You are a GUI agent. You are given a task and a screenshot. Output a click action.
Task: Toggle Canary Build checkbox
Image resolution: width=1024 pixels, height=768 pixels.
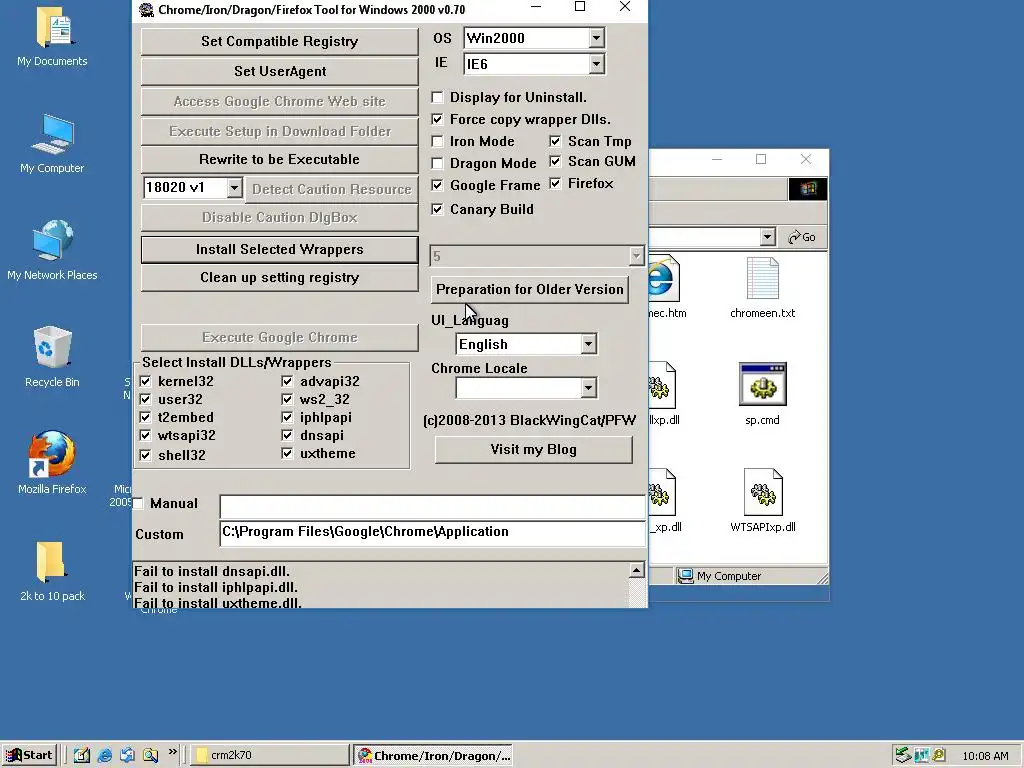click(438, 210)
